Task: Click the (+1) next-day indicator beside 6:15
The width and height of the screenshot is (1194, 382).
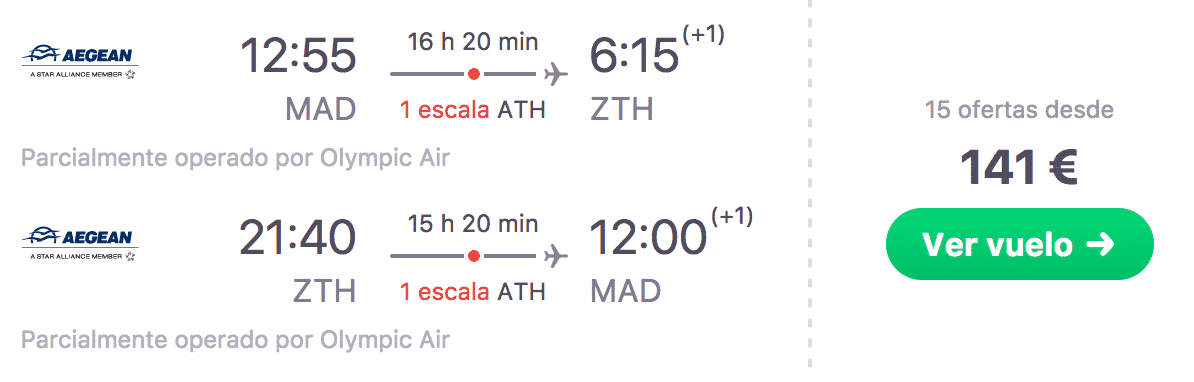Action: pos(703,36)
